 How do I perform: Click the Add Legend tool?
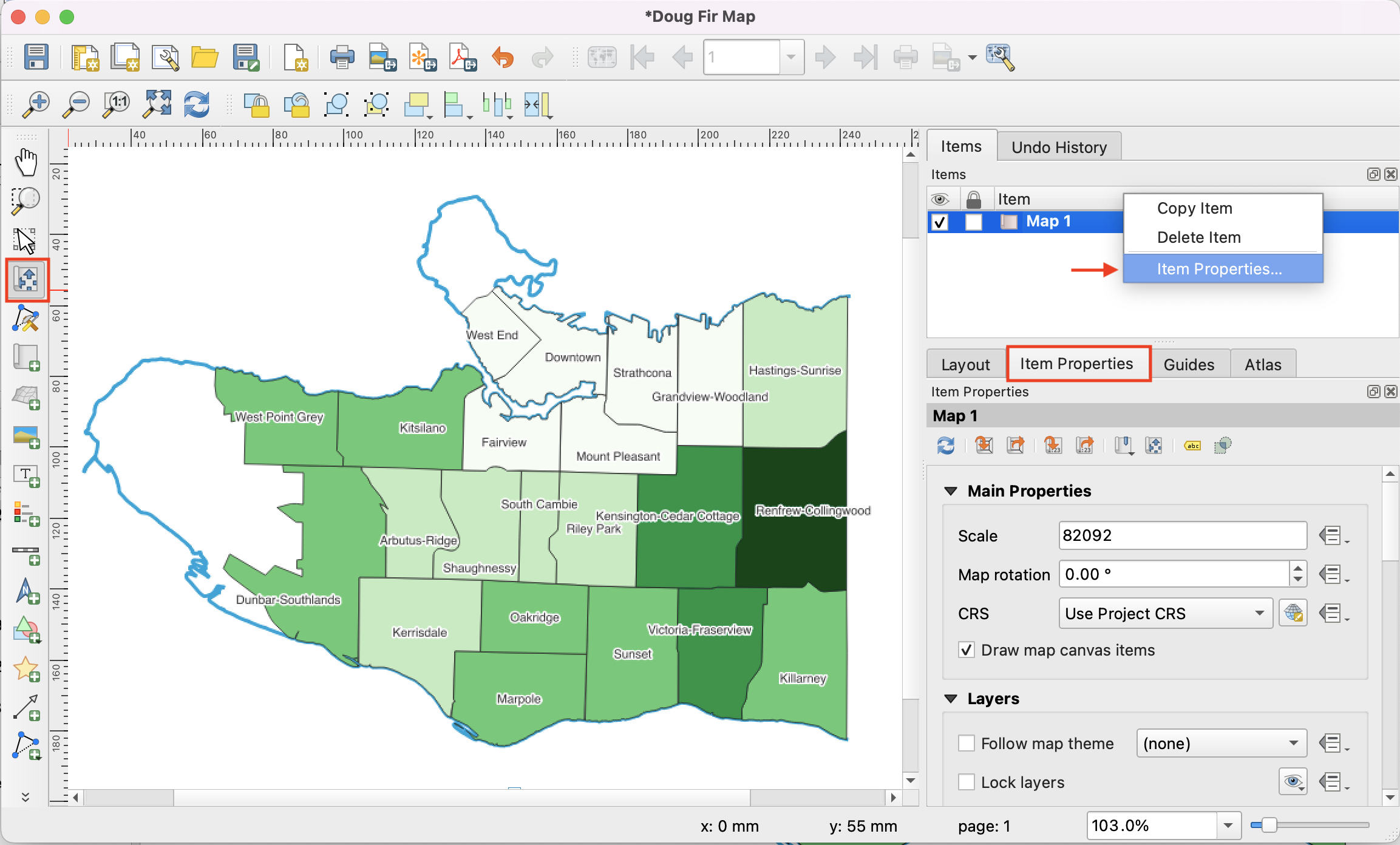(25, 514)
